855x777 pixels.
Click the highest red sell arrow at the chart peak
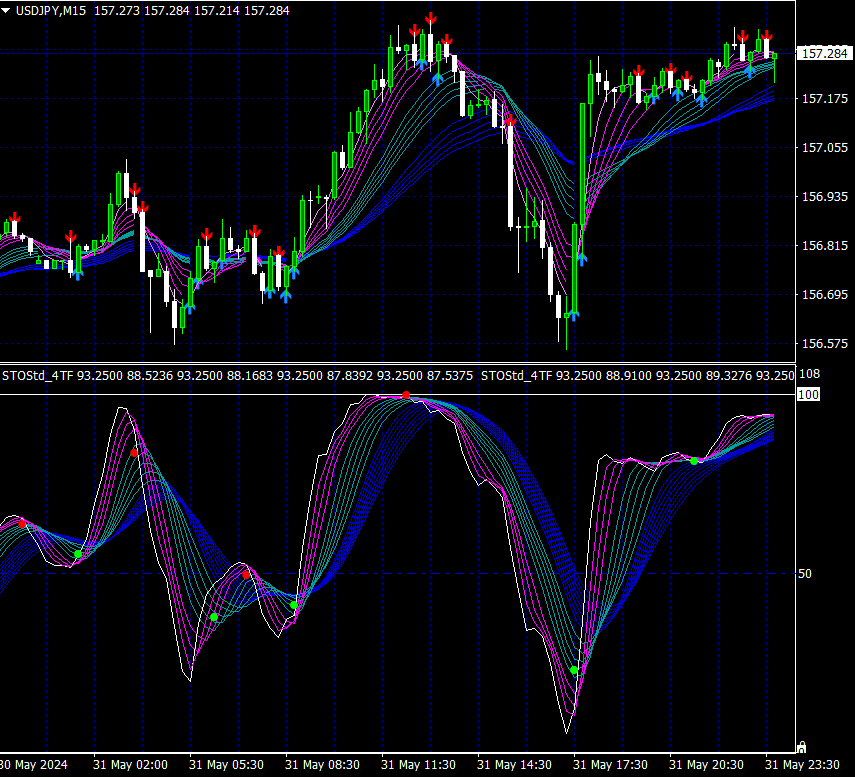[x=431, y=18]
